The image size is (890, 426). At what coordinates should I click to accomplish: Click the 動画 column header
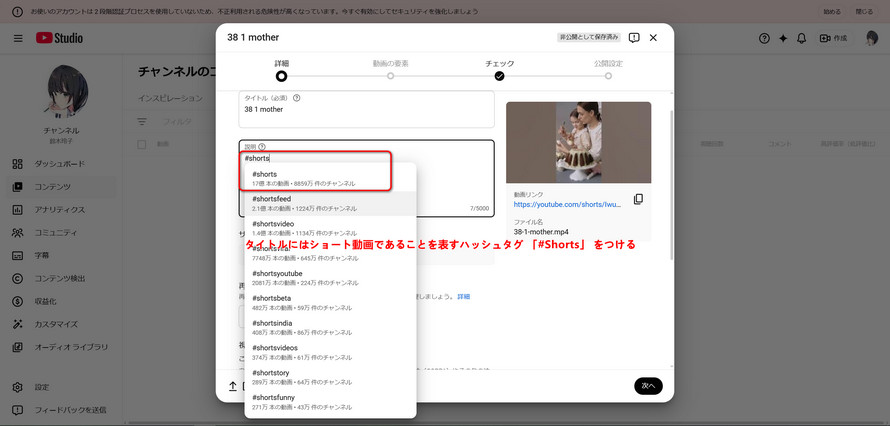pos(163,145)
